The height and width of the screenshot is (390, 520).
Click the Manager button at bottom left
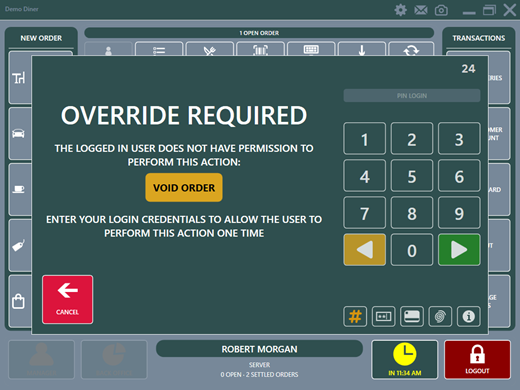41,360
